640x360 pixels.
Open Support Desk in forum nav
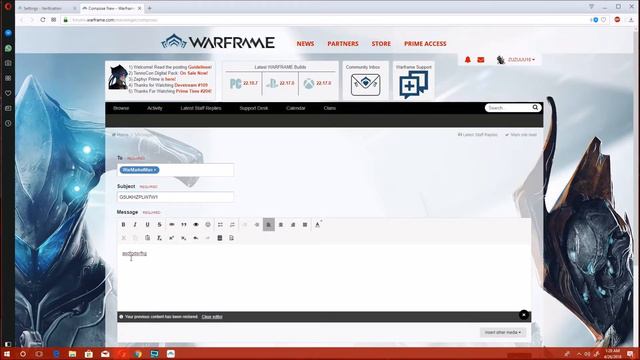254,108
